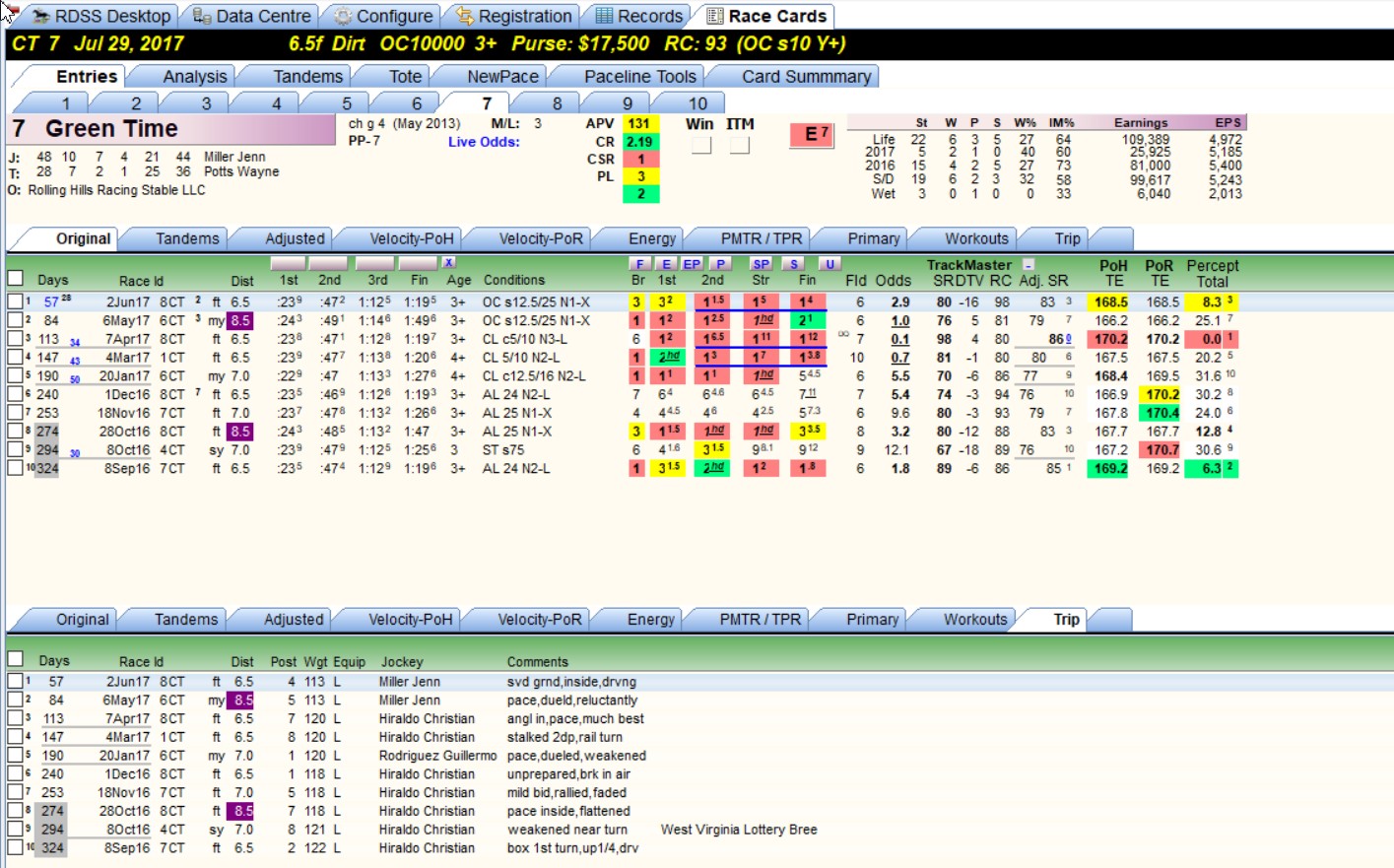Open the RDSS Desktop horse icon tab
Viewport: 1394px width, 868px height.
[100, 16]
